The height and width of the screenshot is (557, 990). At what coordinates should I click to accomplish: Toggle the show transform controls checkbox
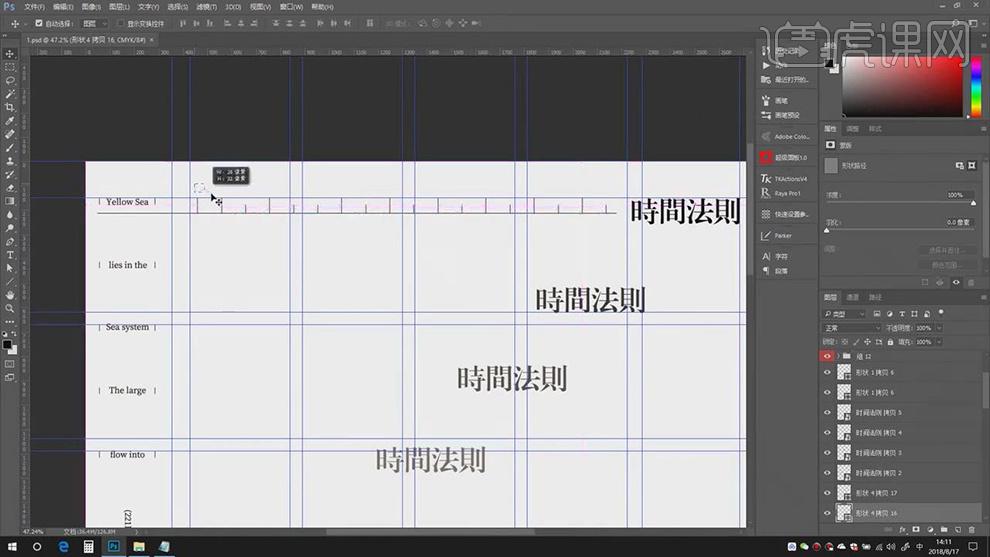121,23
